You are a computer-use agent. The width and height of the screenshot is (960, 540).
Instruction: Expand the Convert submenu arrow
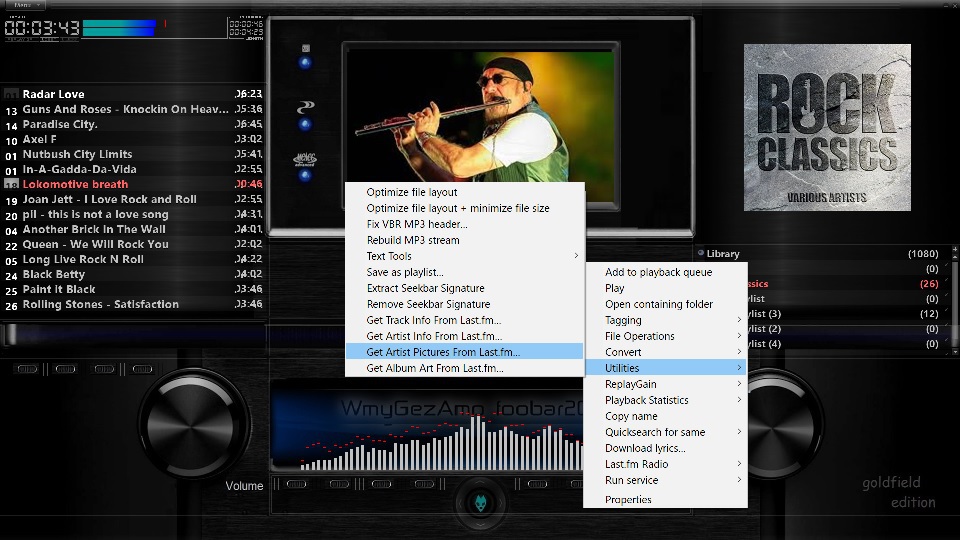pyautogui.click(x=739, y=351)
